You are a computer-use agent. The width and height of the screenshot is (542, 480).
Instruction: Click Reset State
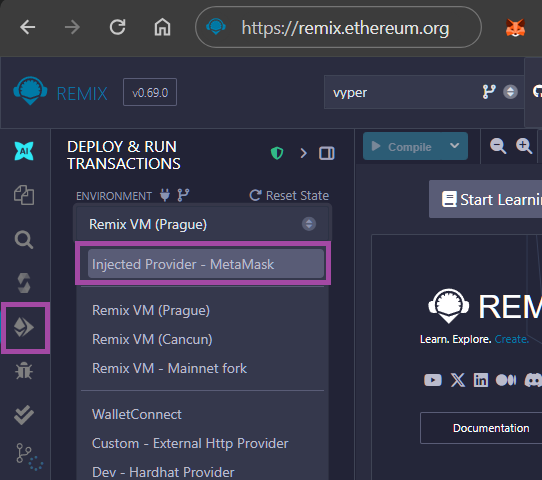[x=289, y=196]
